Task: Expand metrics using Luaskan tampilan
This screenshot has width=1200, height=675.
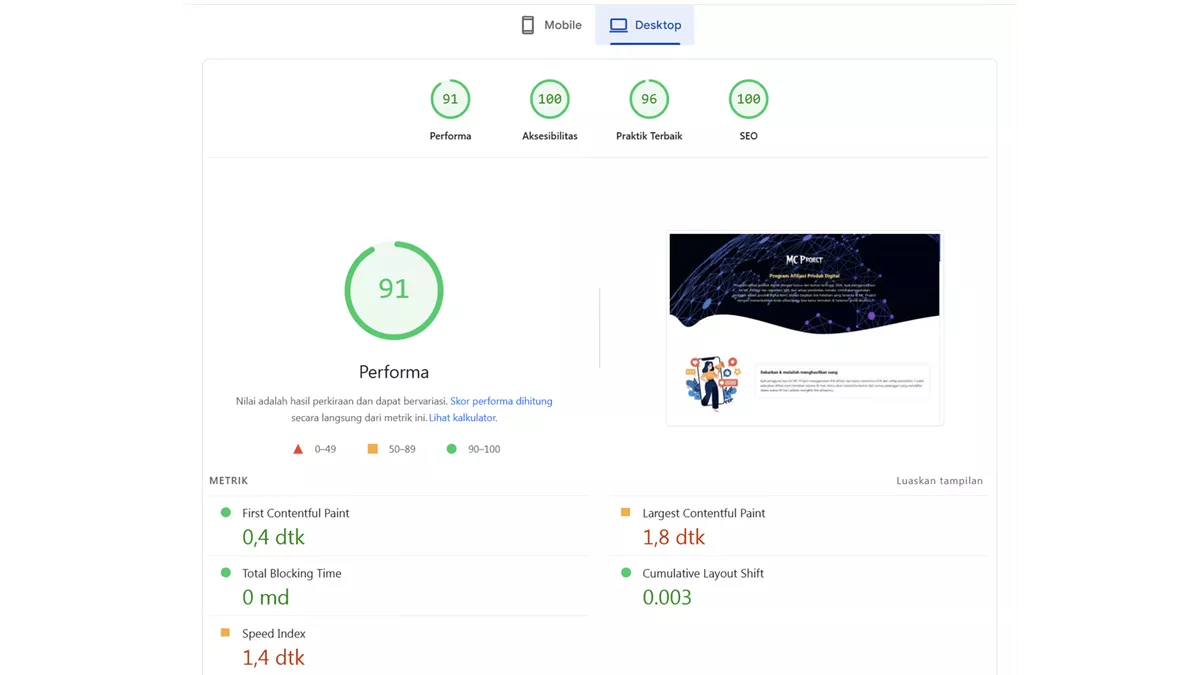Action: [939, 480]
